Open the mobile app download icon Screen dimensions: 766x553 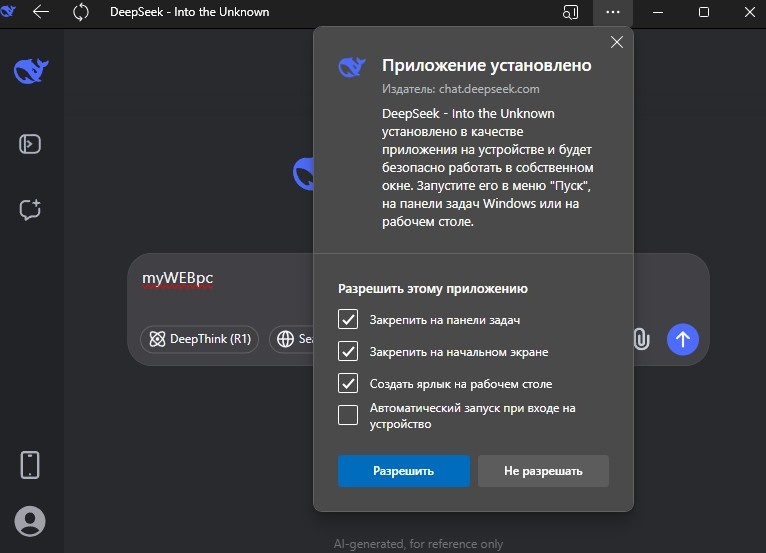(30, 465)
